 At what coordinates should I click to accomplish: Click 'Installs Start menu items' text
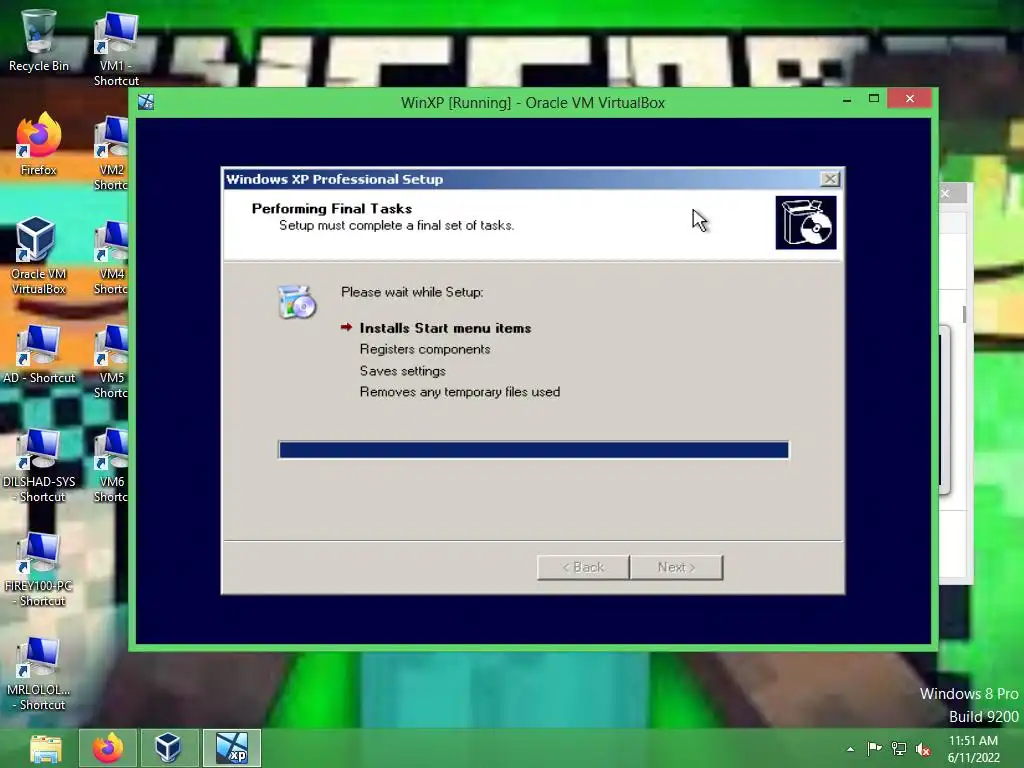(445, 328)
